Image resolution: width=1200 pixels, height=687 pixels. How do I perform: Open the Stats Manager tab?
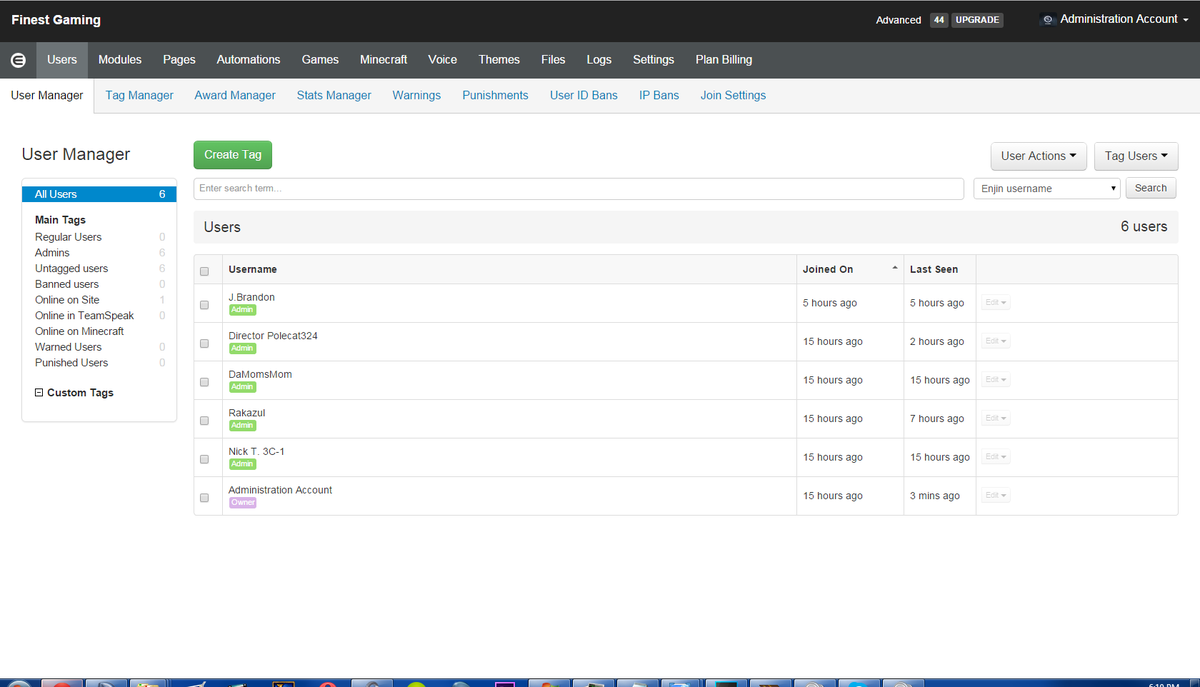pyautogui.click(x=334, y=96)
